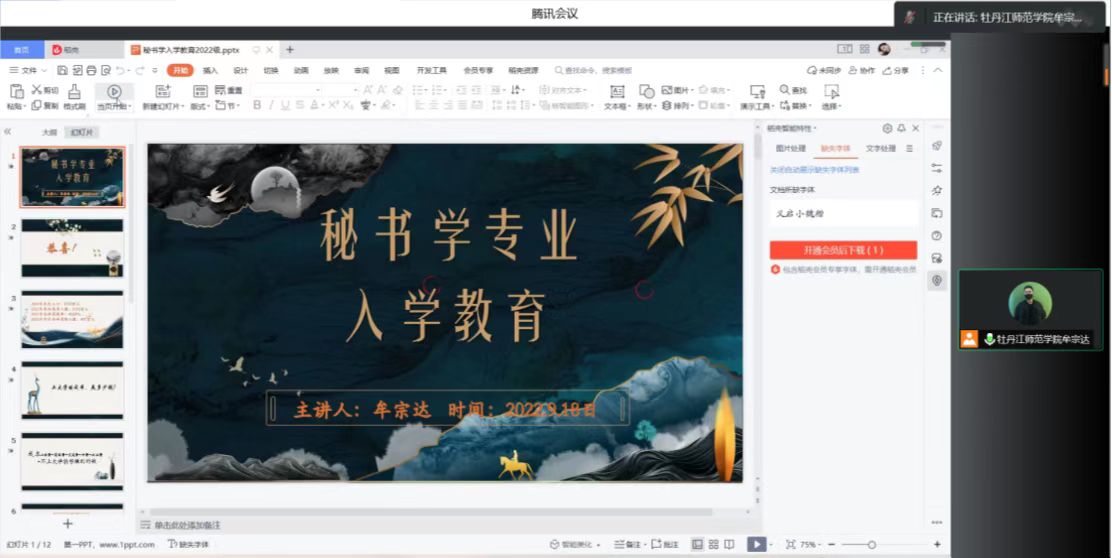Image resolution: width=1112 pixels, height=558 pixels.
Task: Toggle slide sorter view in status bar
Action: [711, 544]
